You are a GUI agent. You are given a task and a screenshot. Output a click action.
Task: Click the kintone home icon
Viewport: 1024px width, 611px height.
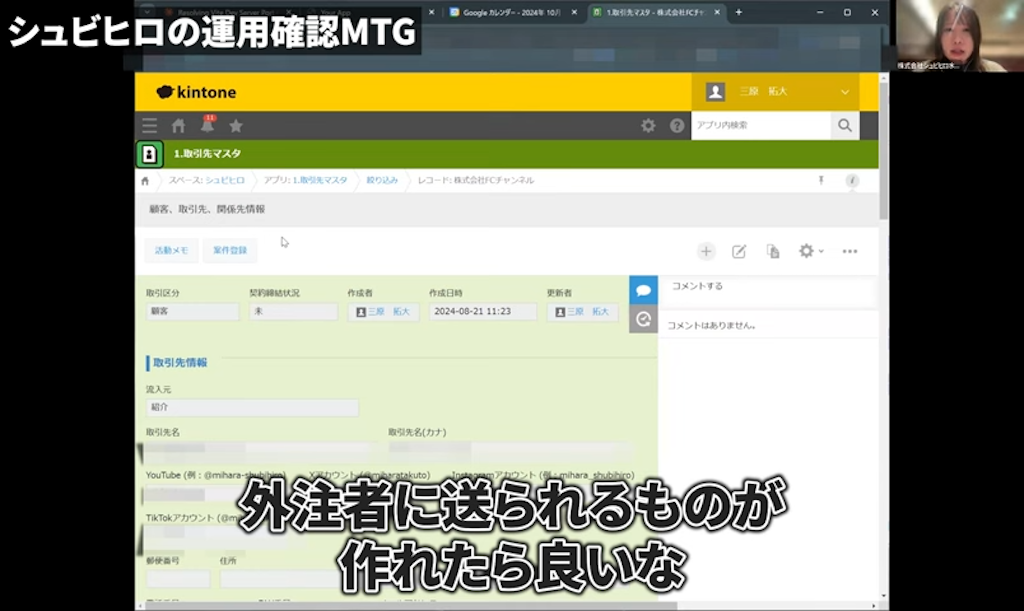[x=178, y=126]
